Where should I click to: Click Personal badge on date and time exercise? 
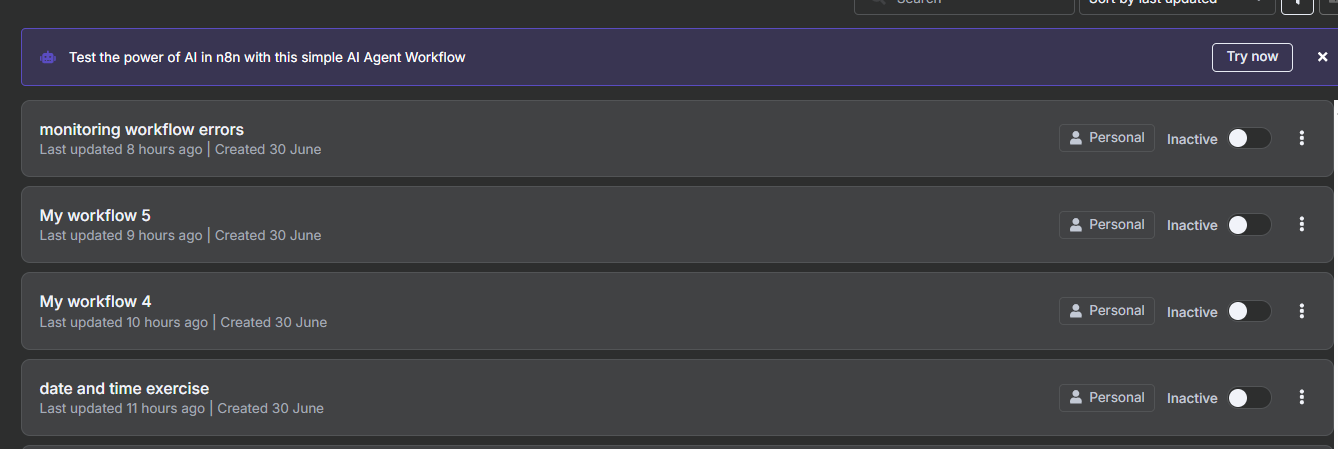point(1107,398)
